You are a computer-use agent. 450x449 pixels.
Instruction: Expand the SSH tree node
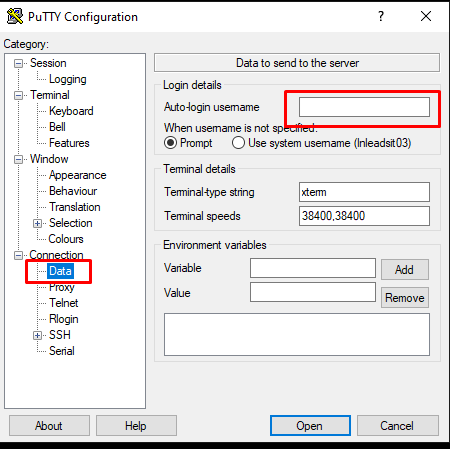[38, 335]
